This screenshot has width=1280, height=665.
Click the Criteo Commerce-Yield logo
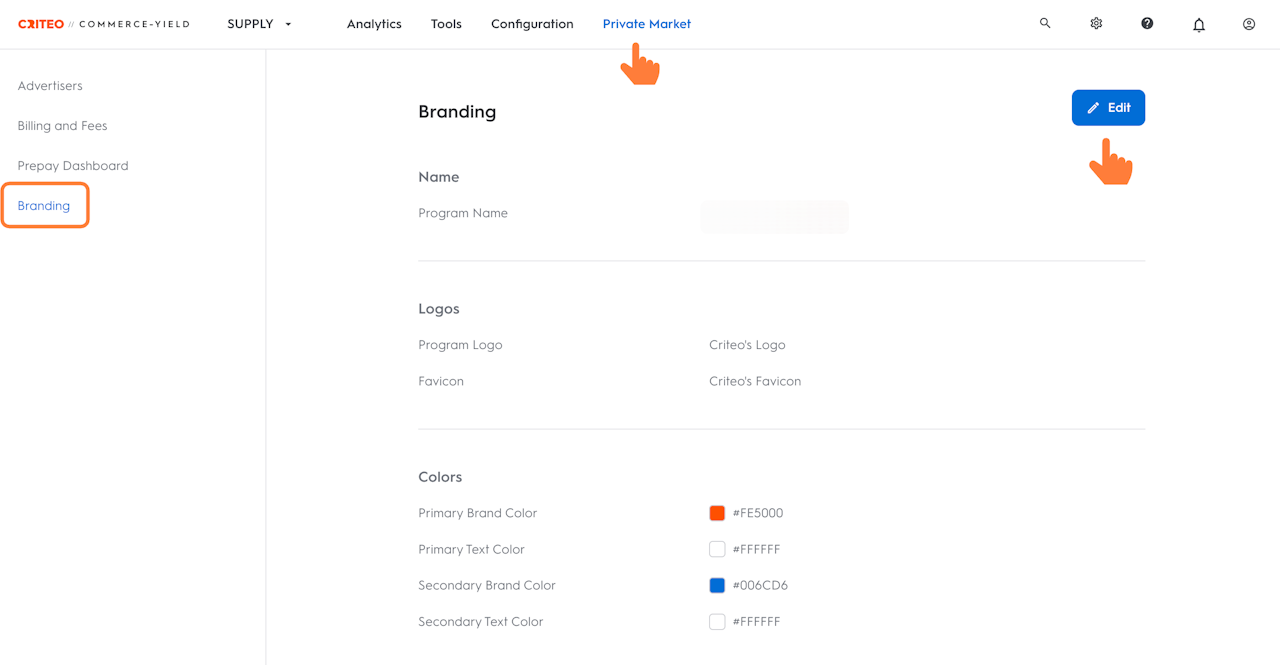coord(103,24)
